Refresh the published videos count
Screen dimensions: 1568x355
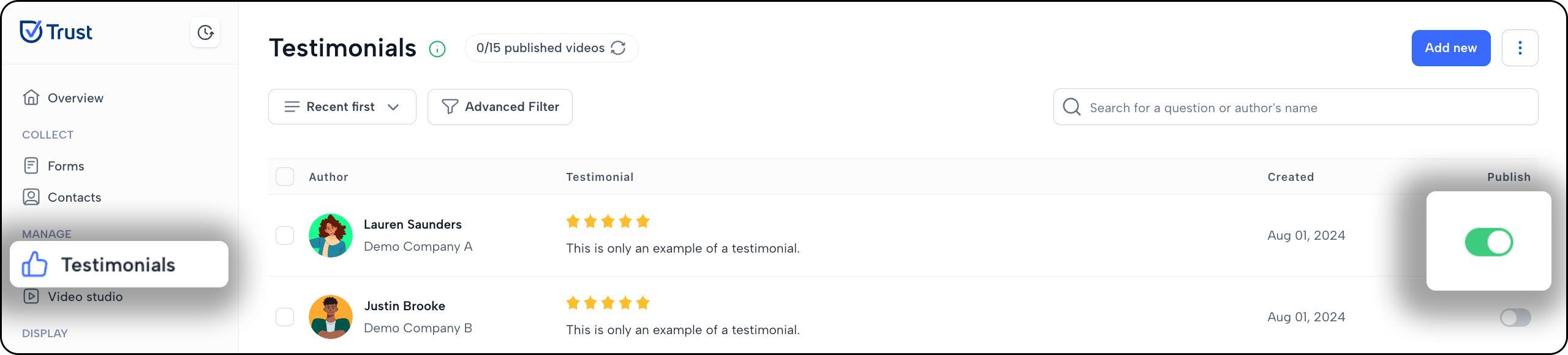619,48
